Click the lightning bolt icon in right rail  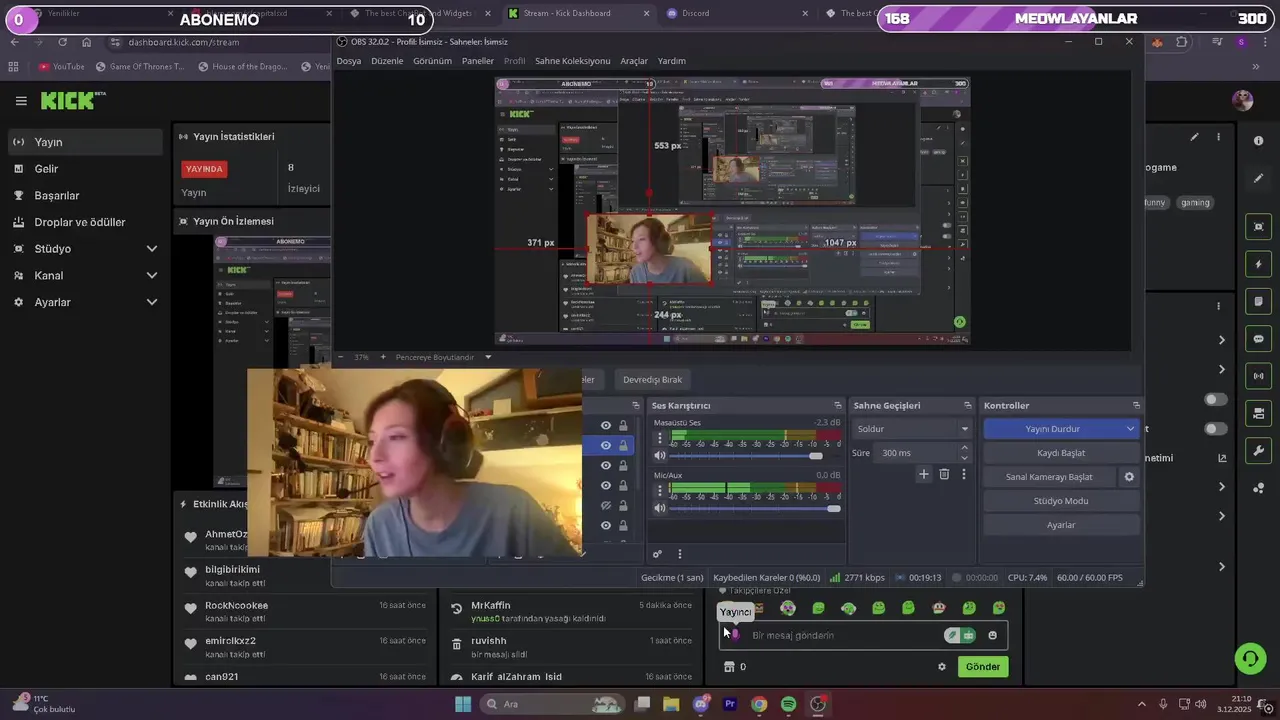coord(1259,264)
